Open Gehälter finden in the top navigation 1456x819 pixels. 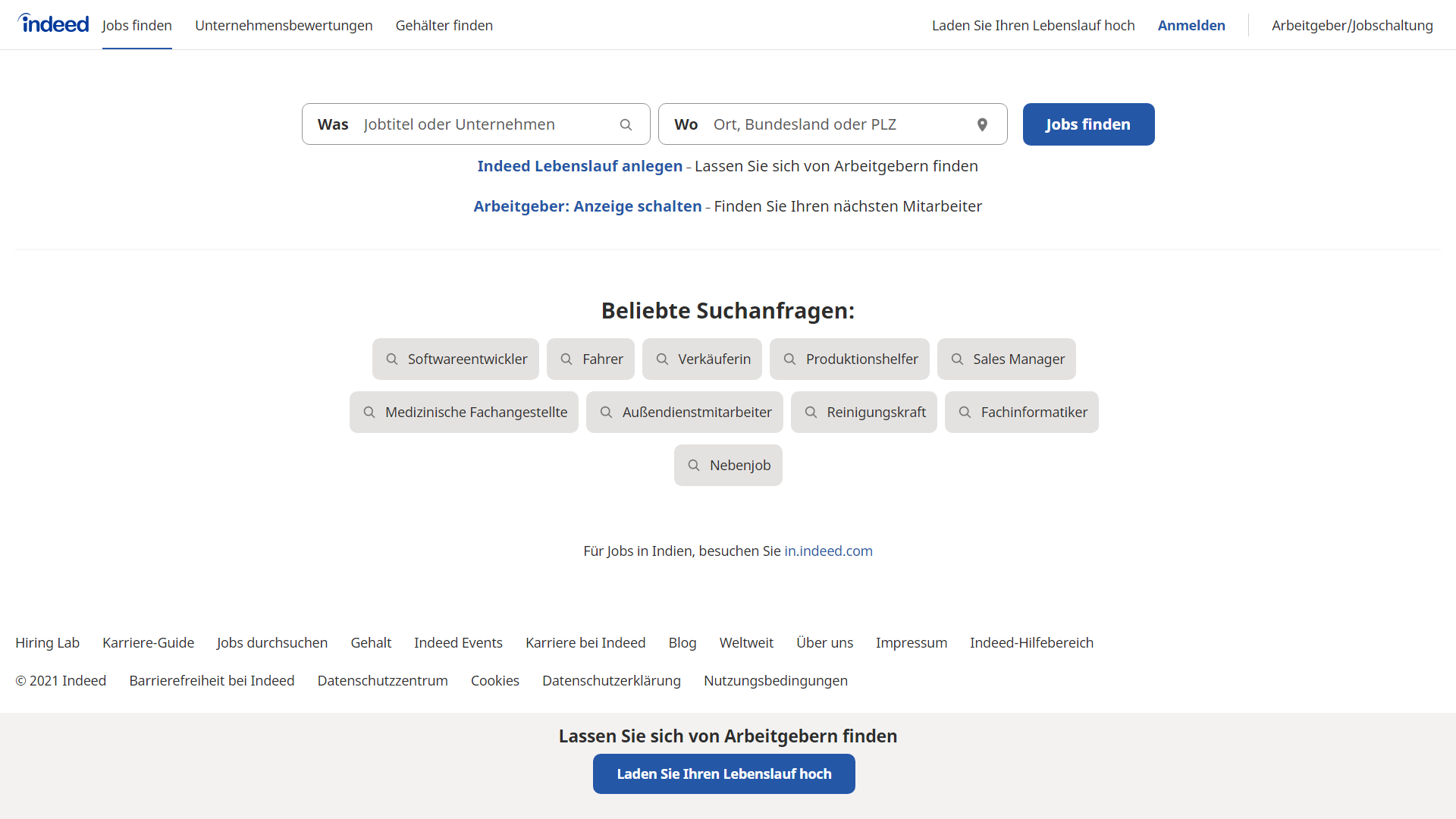pos(444,25)
